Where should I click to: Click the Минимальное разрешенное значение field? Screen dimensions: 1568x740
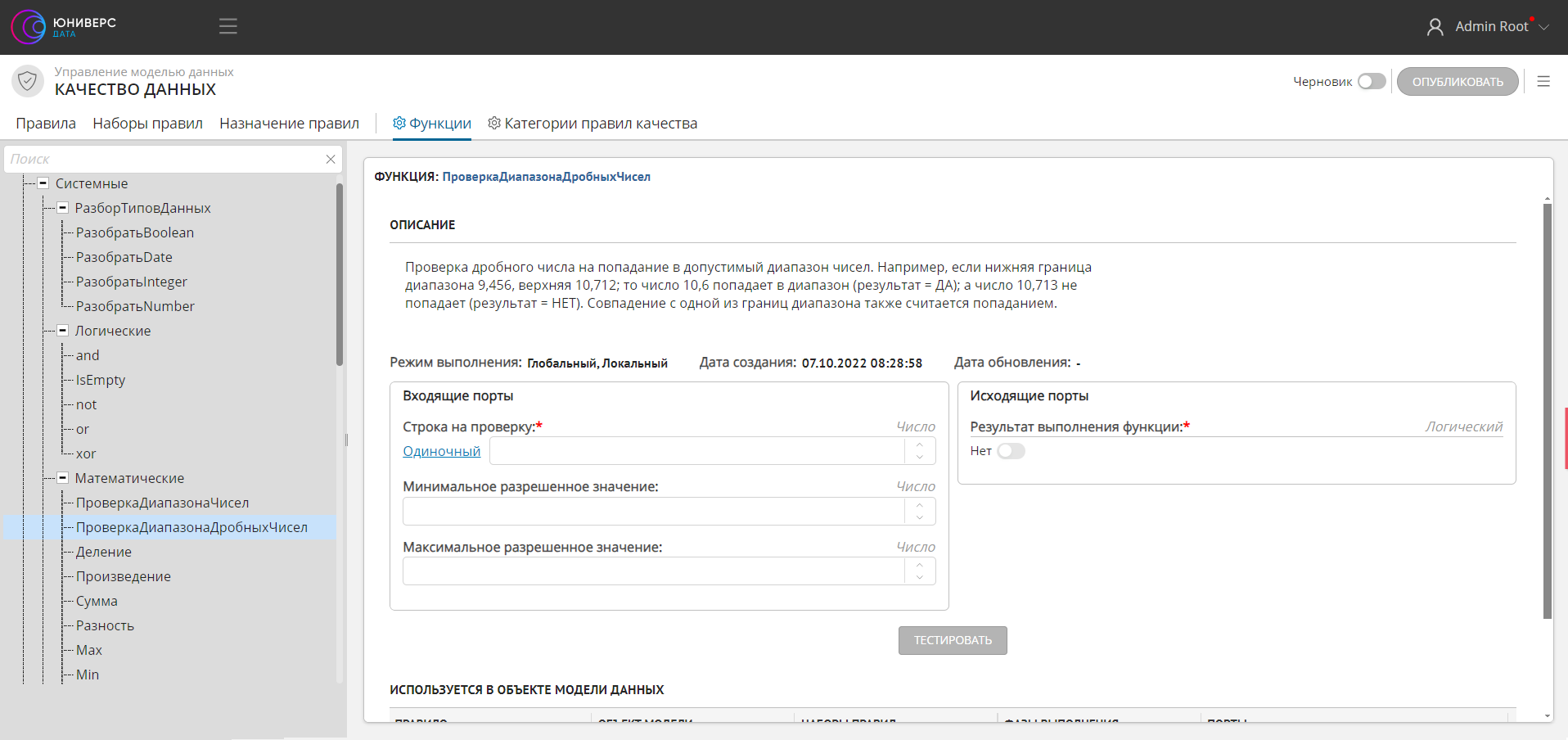(x=654, y=512)
